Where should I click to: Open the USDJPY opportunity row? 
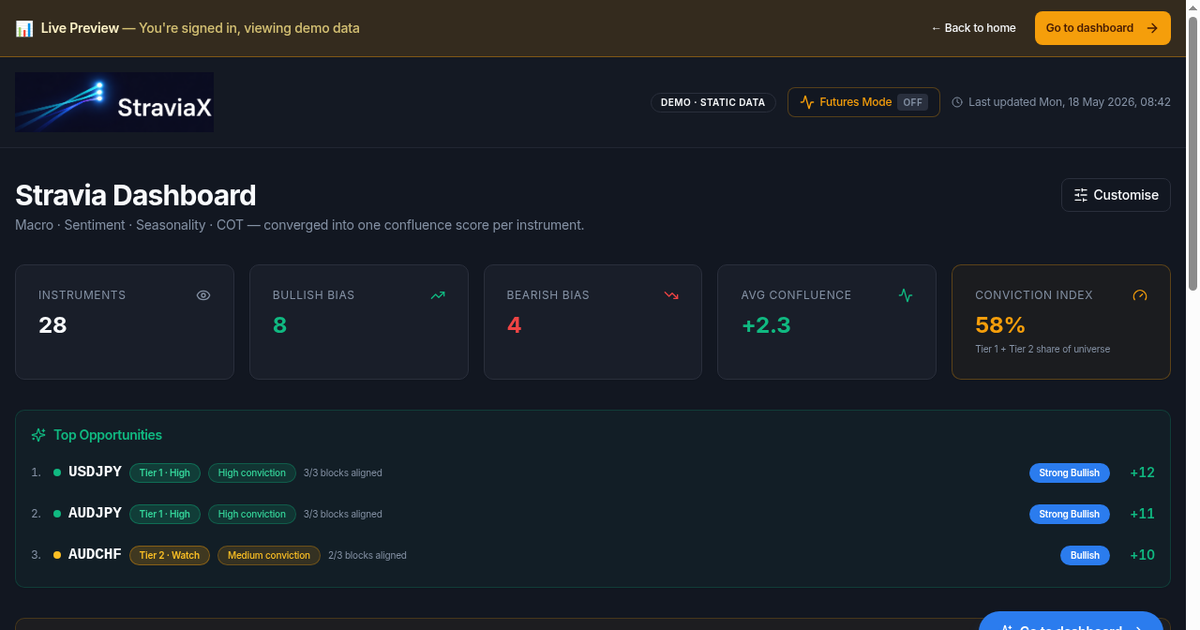[592, 472]
